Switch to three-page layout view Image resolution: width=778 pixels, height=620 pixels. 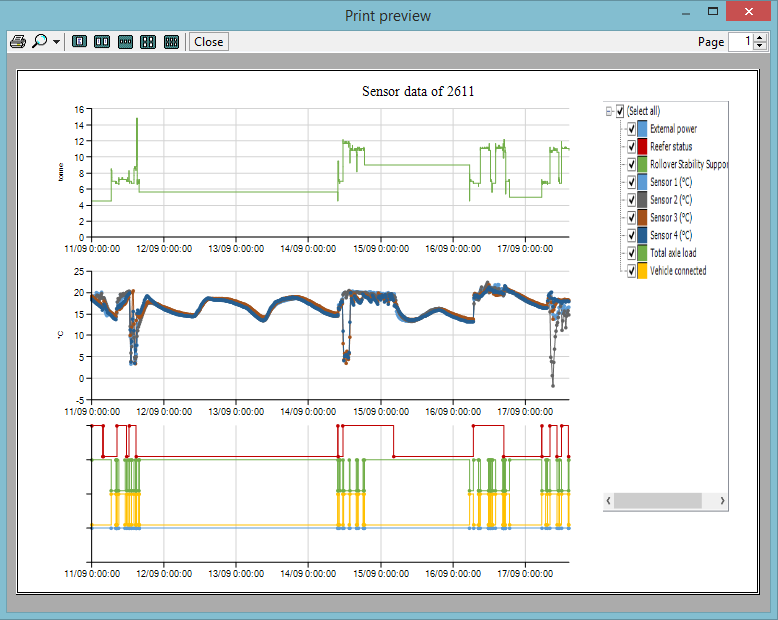[x=125, y=42]
